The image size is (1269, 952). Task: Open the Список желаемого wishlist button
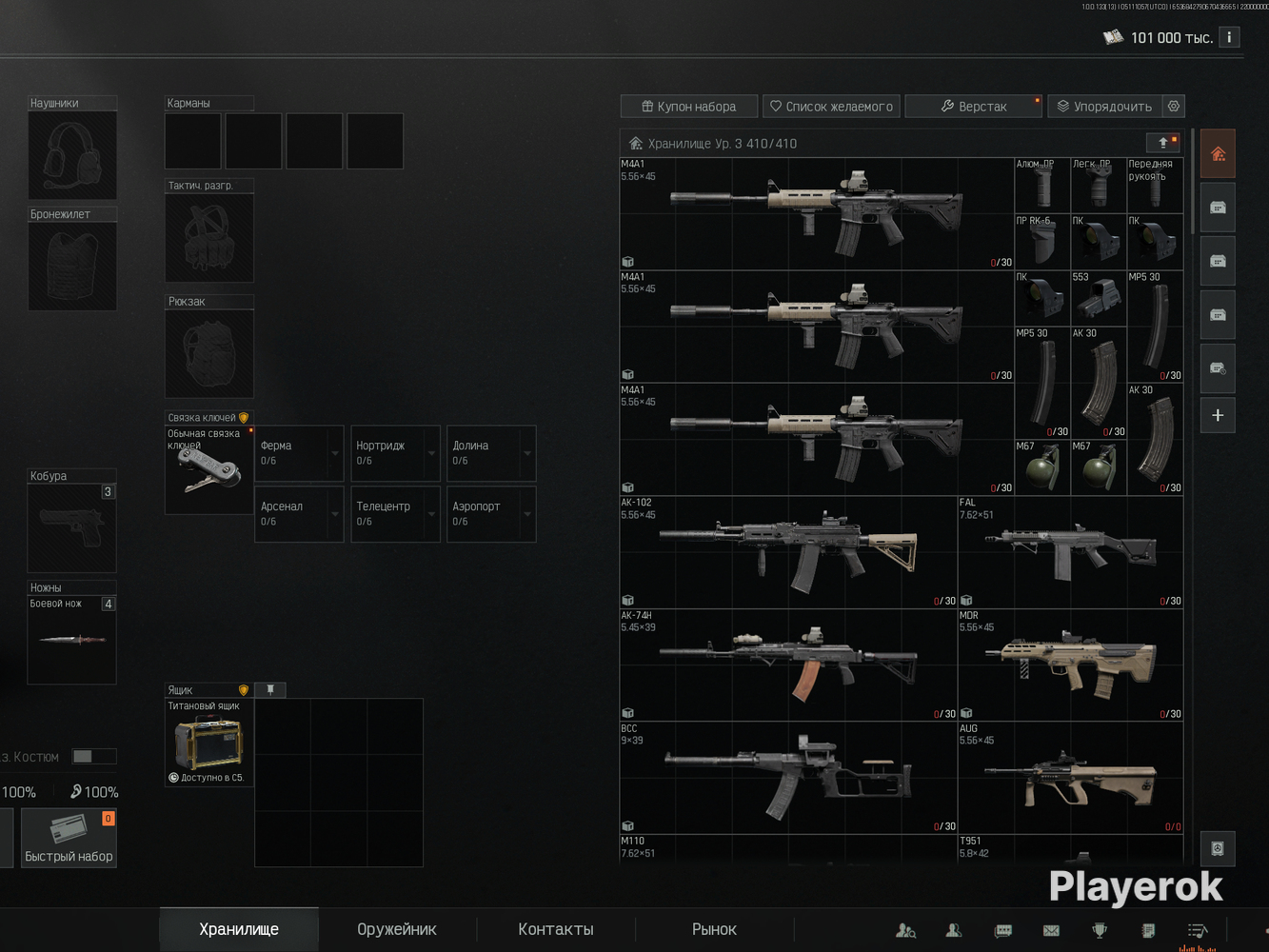pos(832,107)
